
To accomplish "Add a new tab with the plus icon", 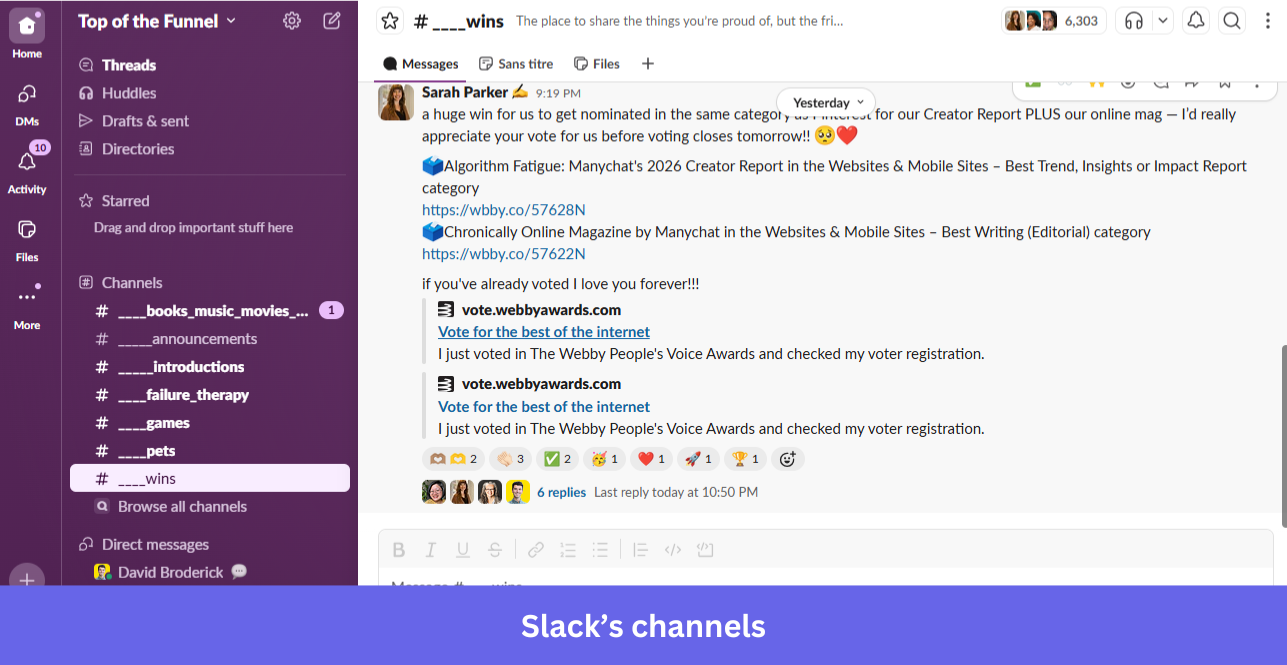I will pos(648,63).
